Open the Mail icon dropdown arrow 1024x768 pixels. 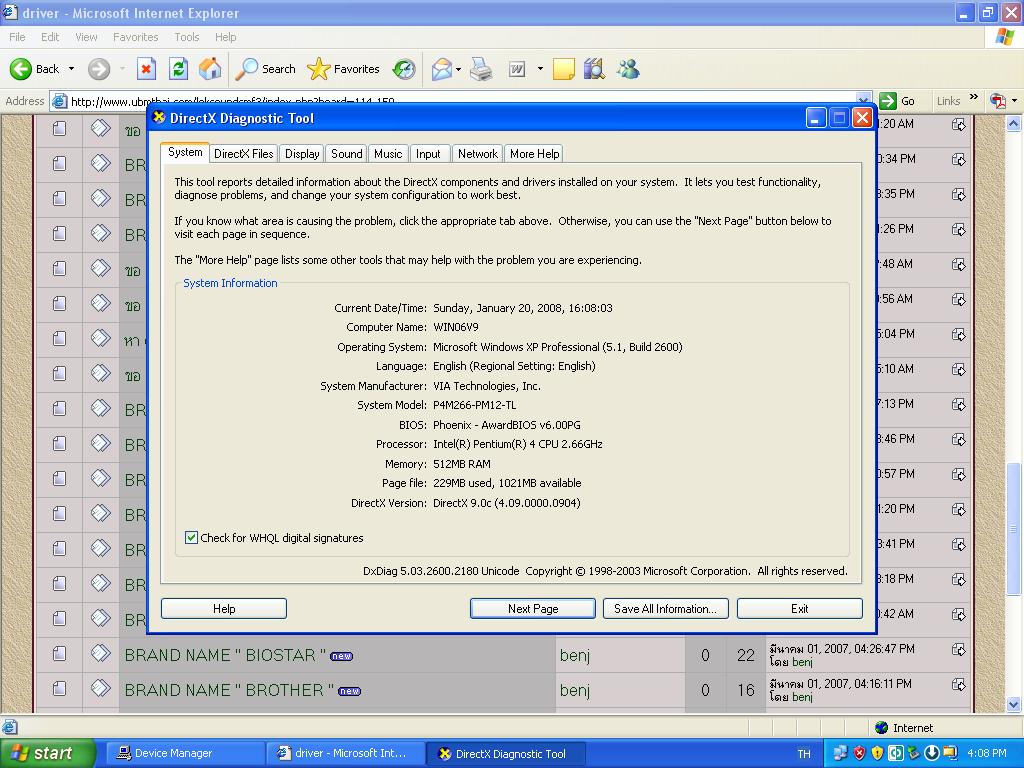tap(458, 69)
